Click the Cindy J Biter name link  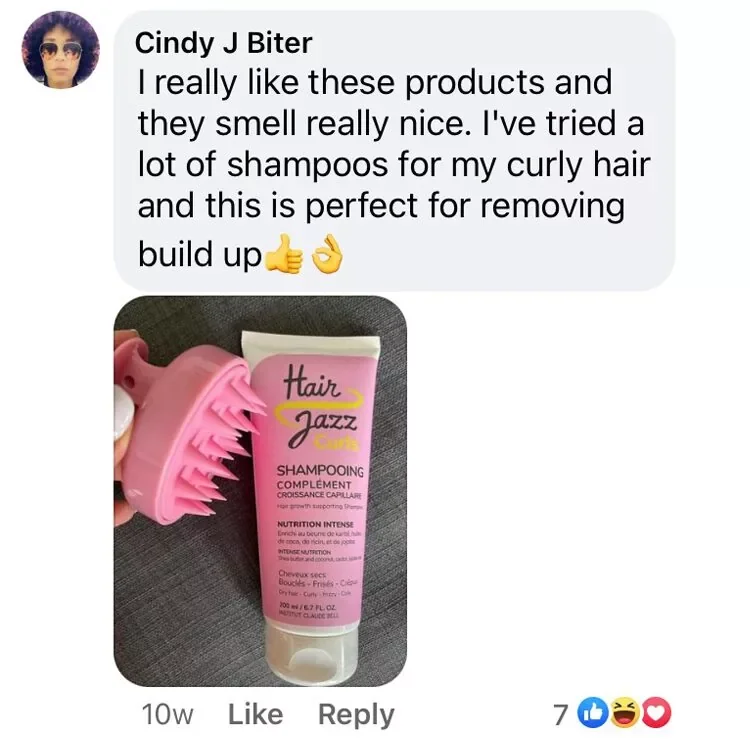[x=224, y=43]
